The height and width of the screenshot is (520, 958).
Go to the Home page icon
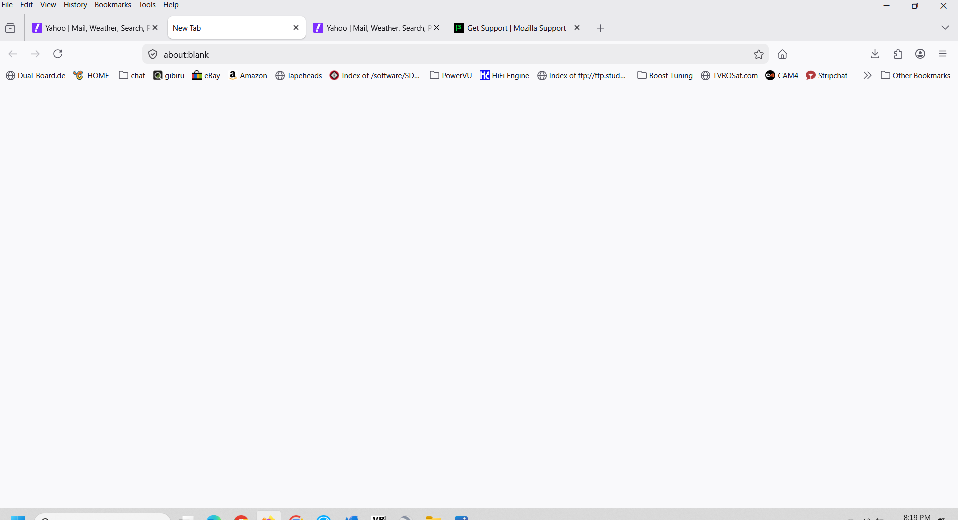pyautogui.click(x=782, y=54)
